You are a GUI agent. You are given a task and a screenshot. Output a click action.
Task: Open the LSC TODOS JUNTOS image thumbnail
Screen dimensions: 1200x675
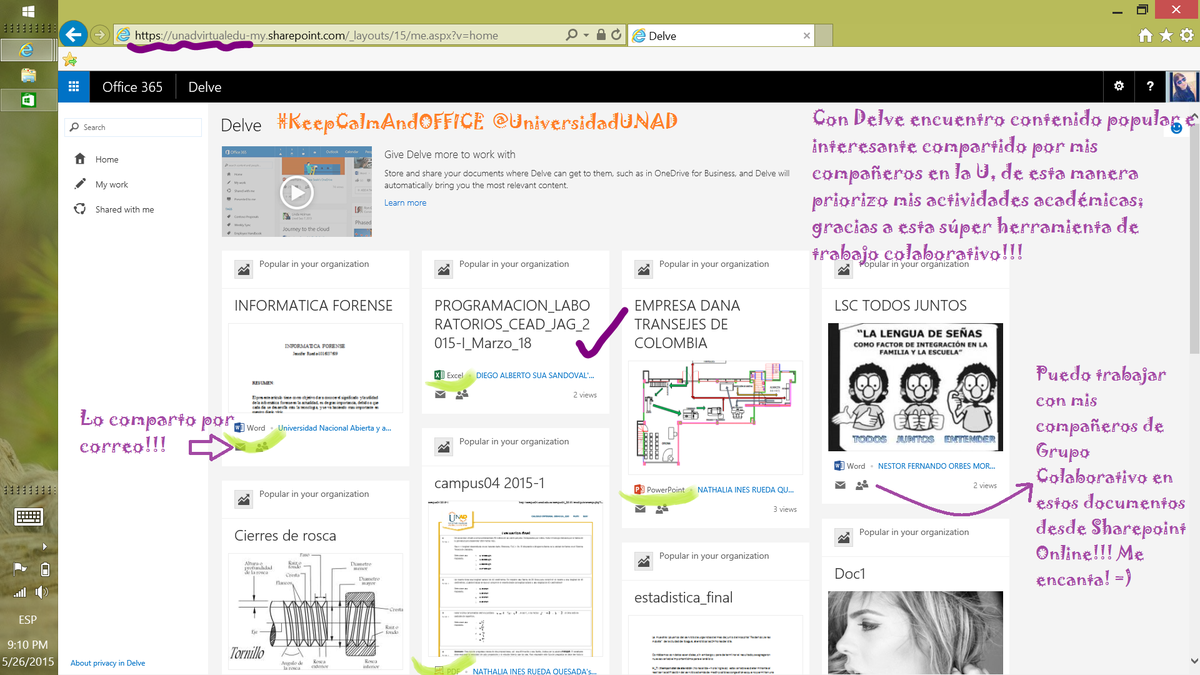pyautogui.click(x=916, y=387)
